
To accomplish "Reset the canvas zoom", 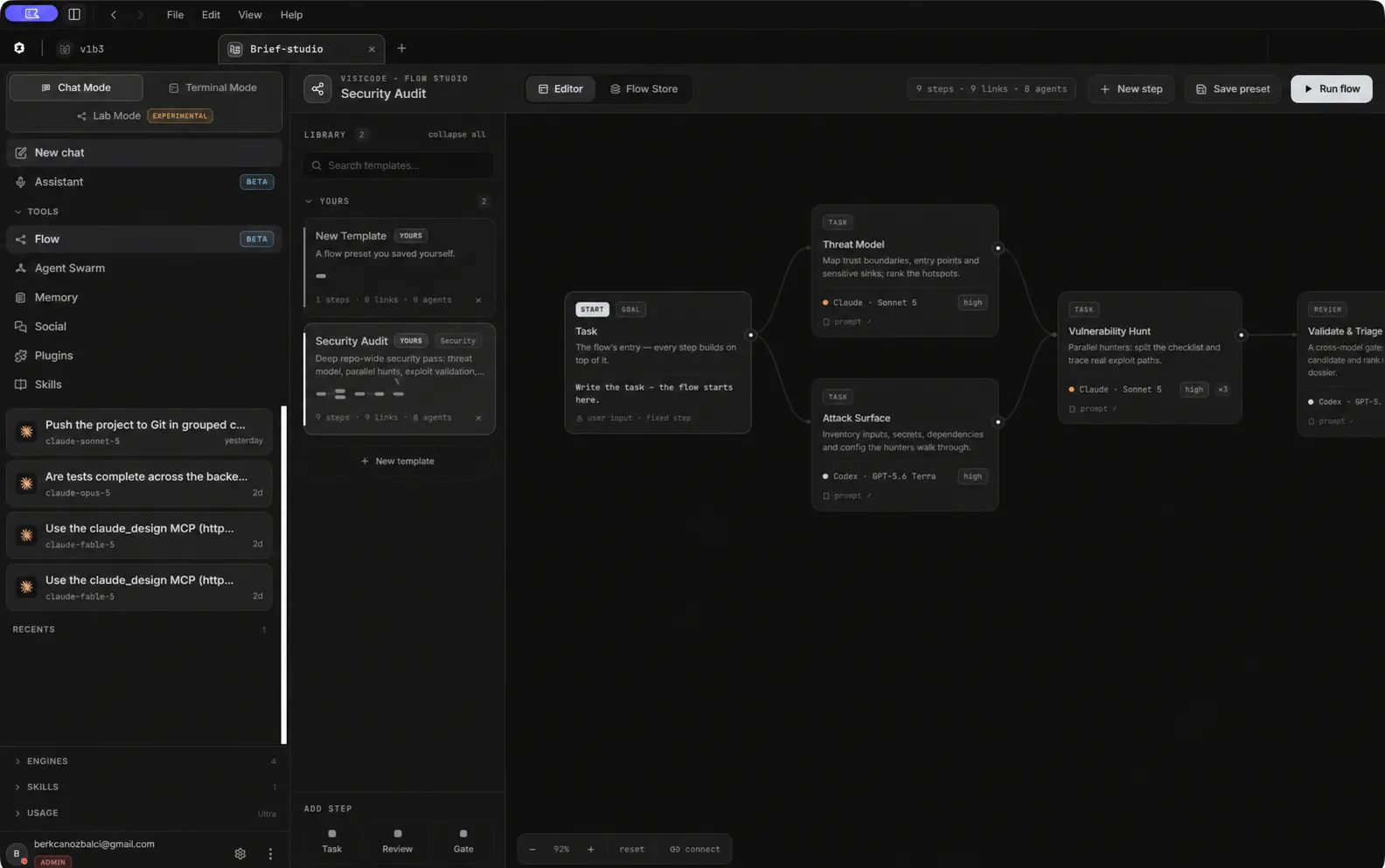I will click(631, 849).
